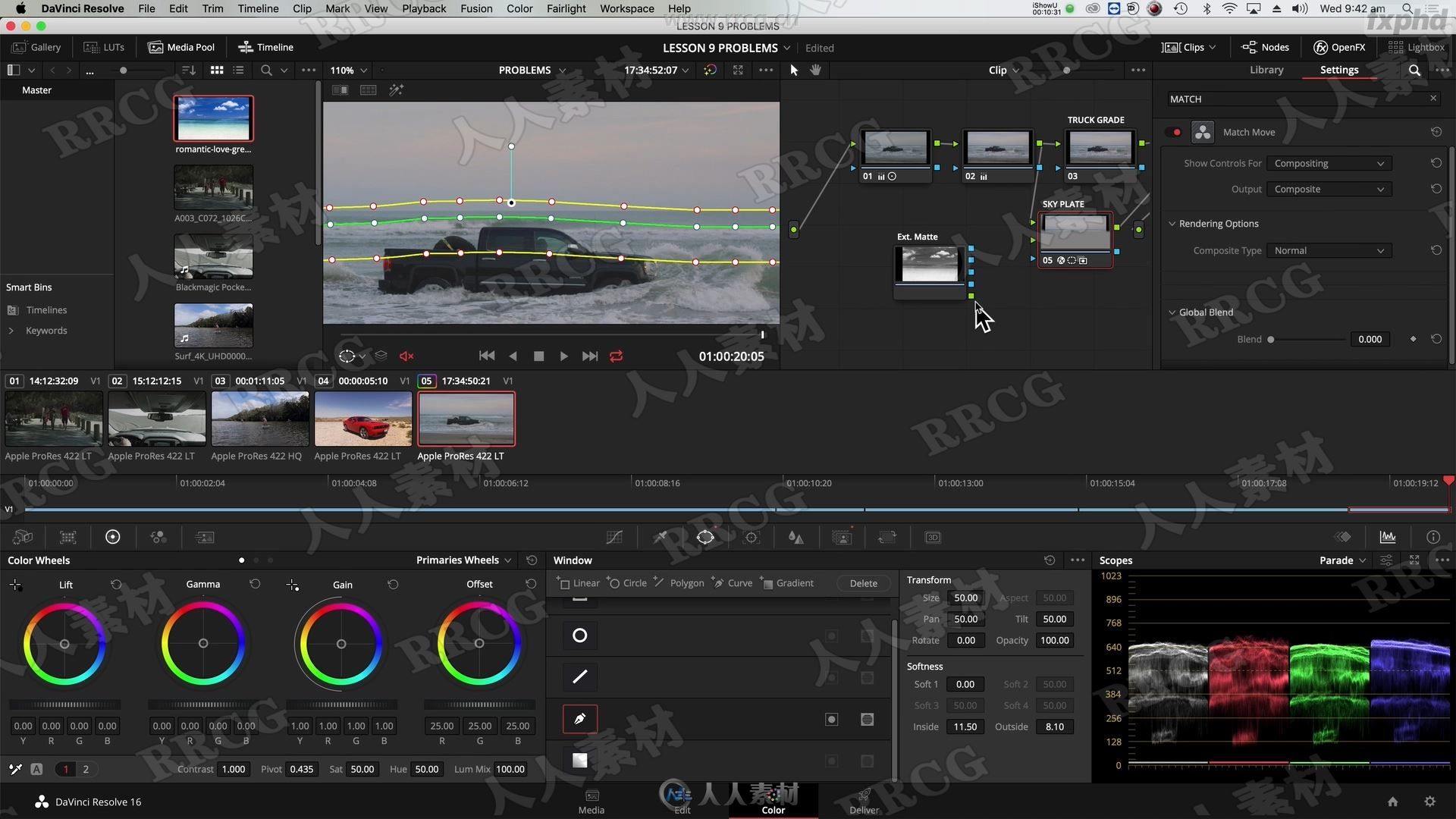Image resolution: width=1456 pixels, height=819 pixels.
Task: Open the OpenFX panel
Action: click(1339, 47)
